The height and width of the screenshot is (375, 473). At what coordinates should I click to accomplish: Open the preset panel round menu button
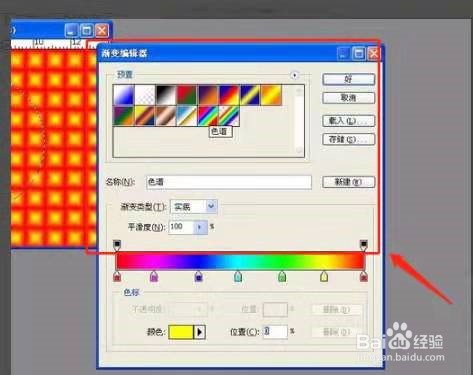point(294,75)
